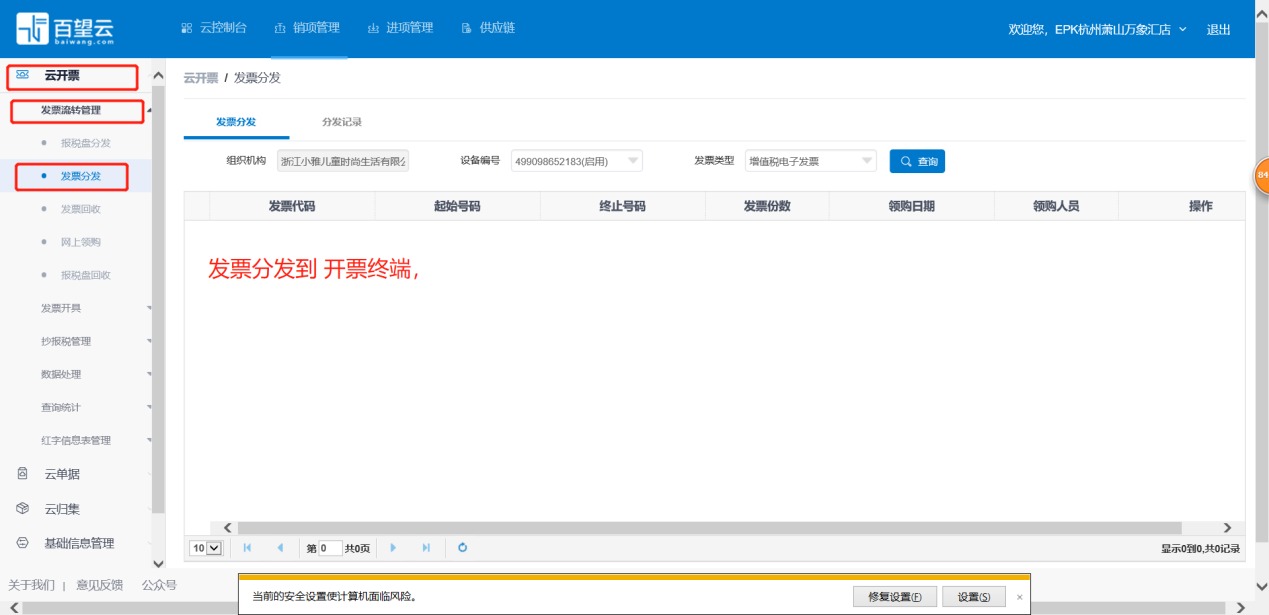Screen dimensions: 1269x615
Task: Click the 查询 search button
Action: (917, 161)
